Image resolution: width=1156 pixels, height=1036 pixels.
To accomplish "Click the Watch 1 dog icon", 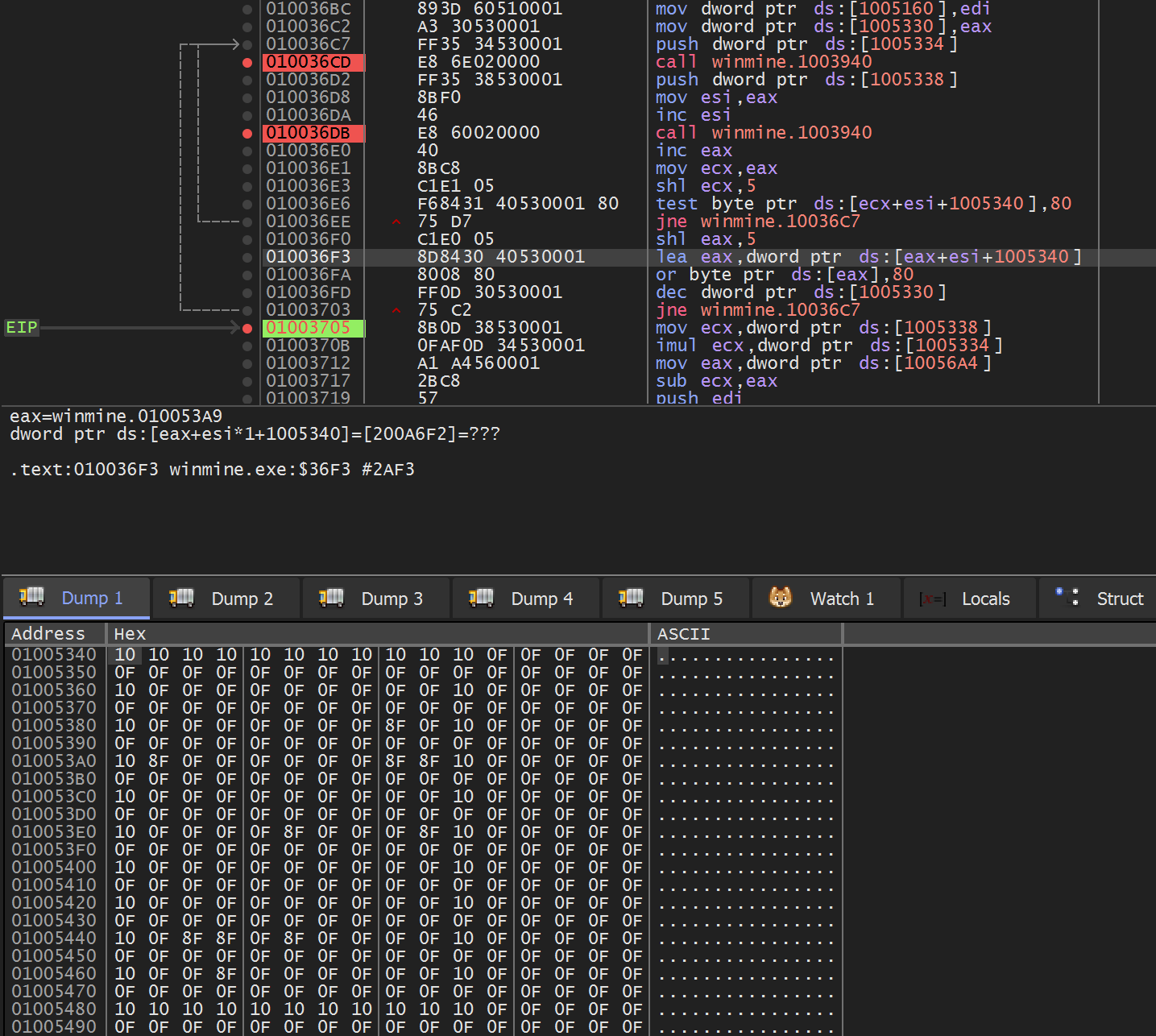I will 781,597.
